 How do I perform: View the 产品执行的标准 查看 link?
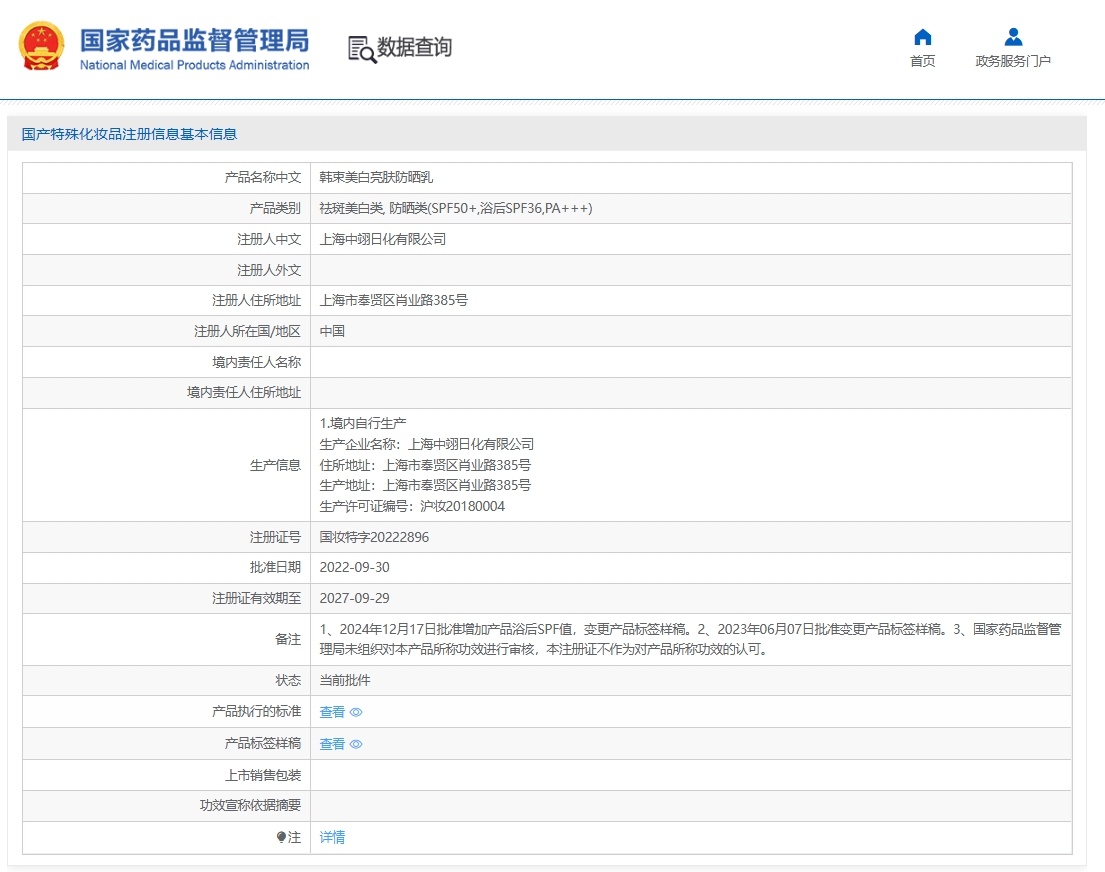point(332,712)
